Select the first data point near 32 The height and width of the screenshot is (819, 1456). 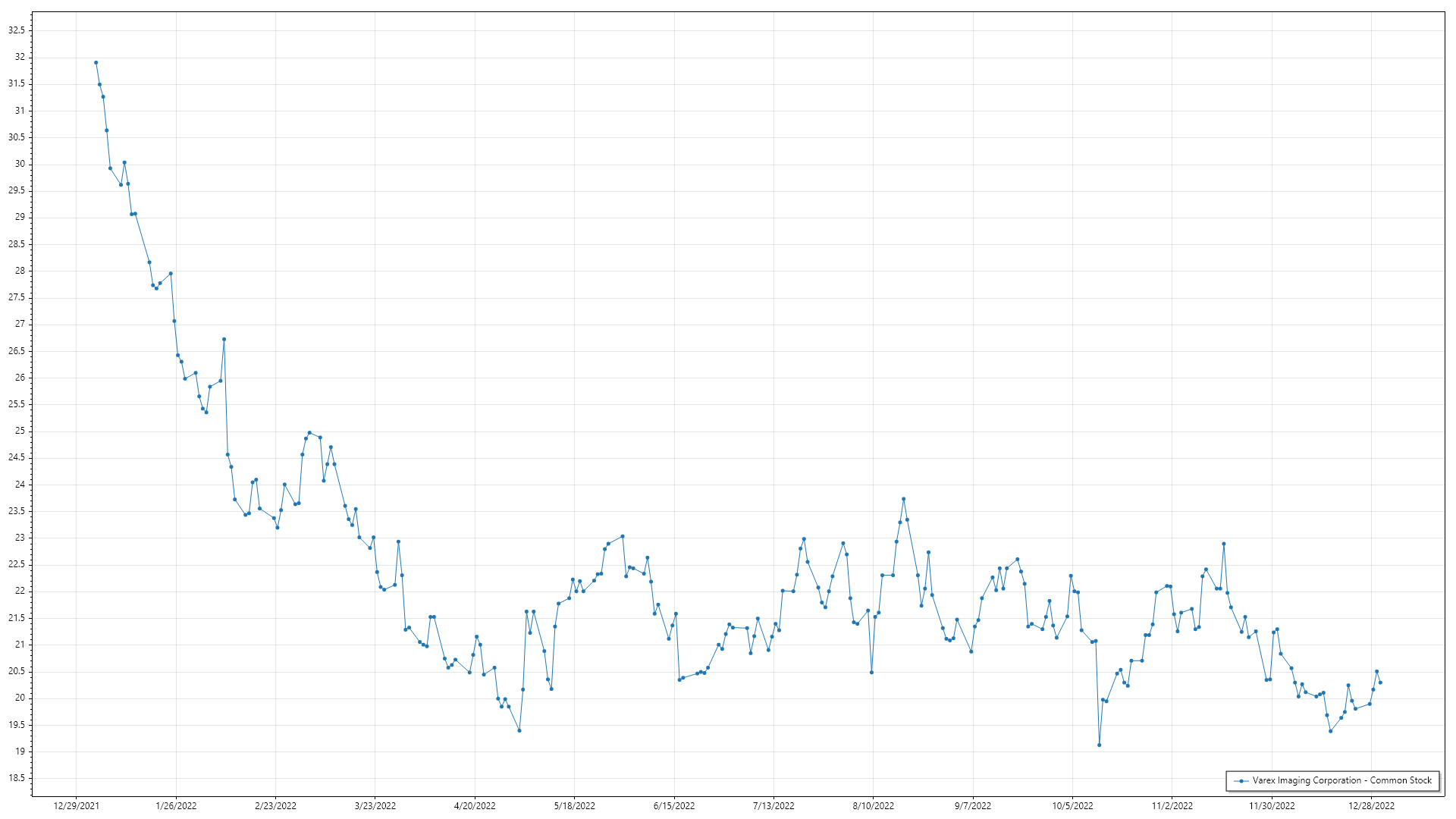tap(96, 63)
